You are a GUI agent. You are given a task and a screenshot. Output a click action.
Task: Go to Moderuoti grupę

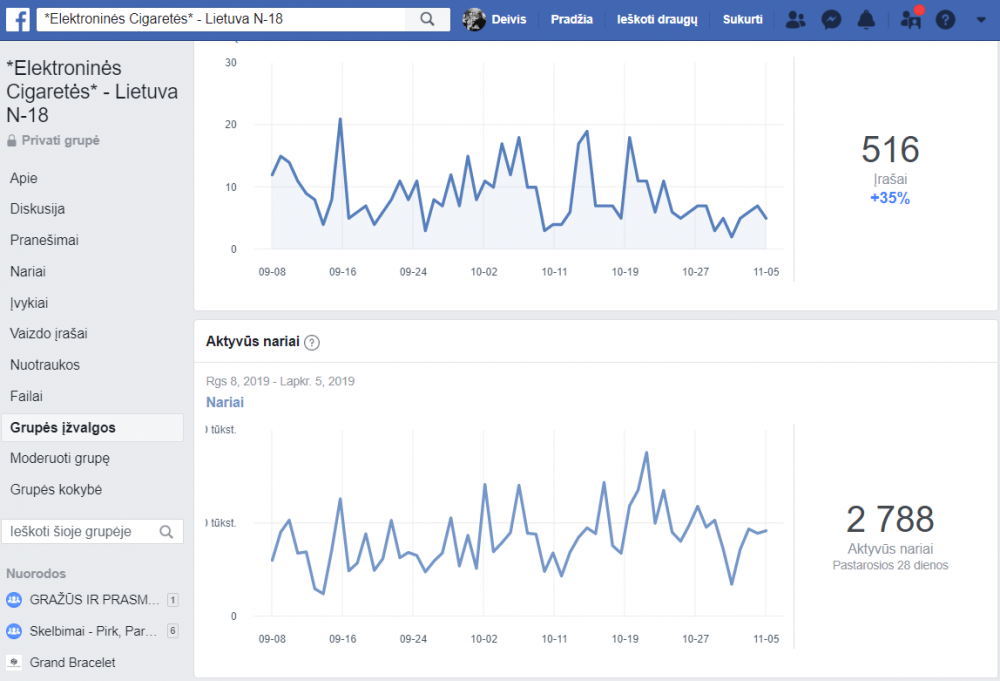(x=60, y=458)
